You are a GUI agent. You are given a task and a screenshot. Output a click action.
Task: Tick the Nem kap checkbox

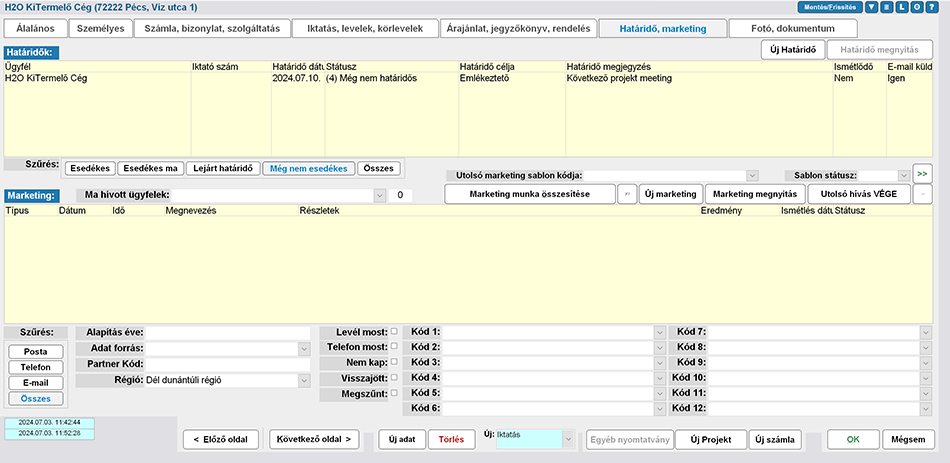pos(393,362)
